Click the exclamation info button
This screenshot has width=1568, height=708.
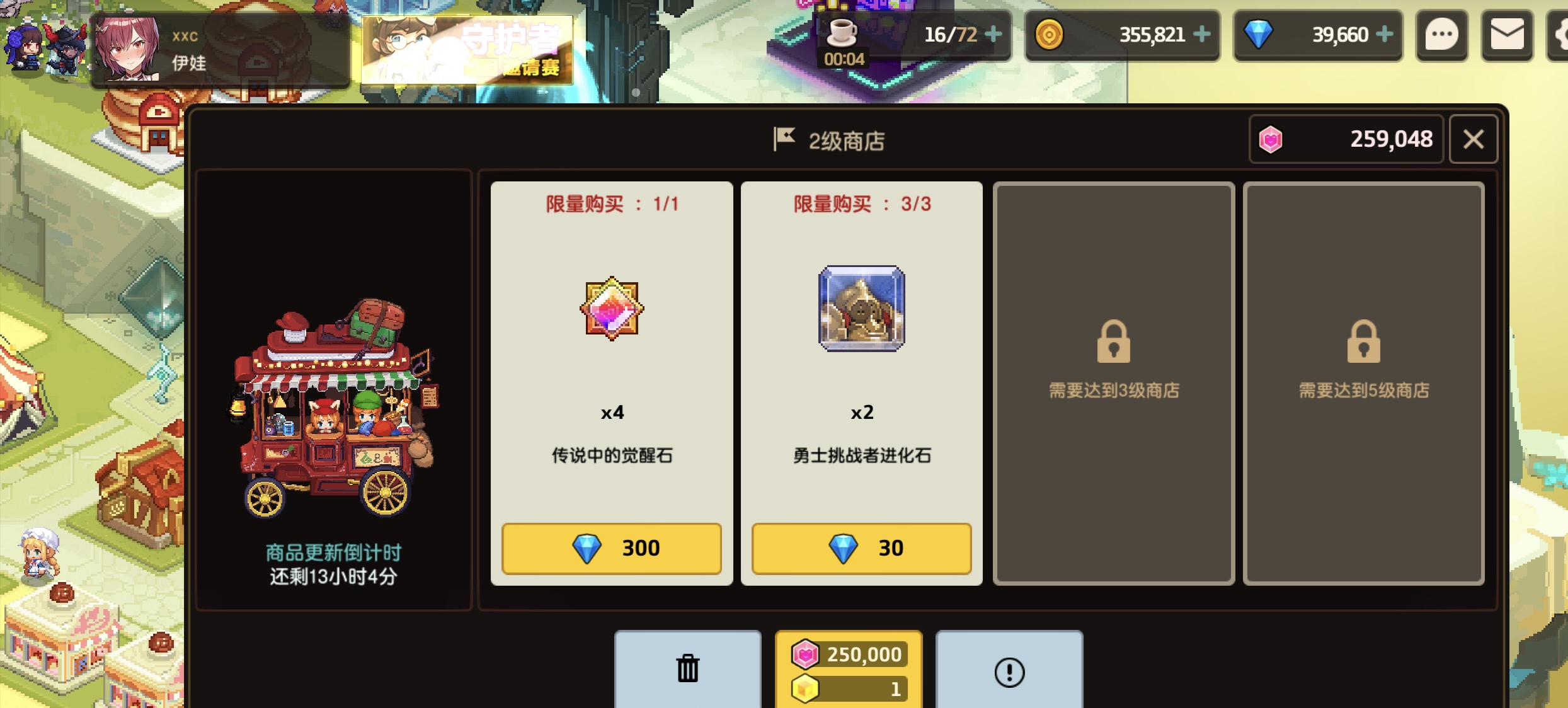point(1009,671)
